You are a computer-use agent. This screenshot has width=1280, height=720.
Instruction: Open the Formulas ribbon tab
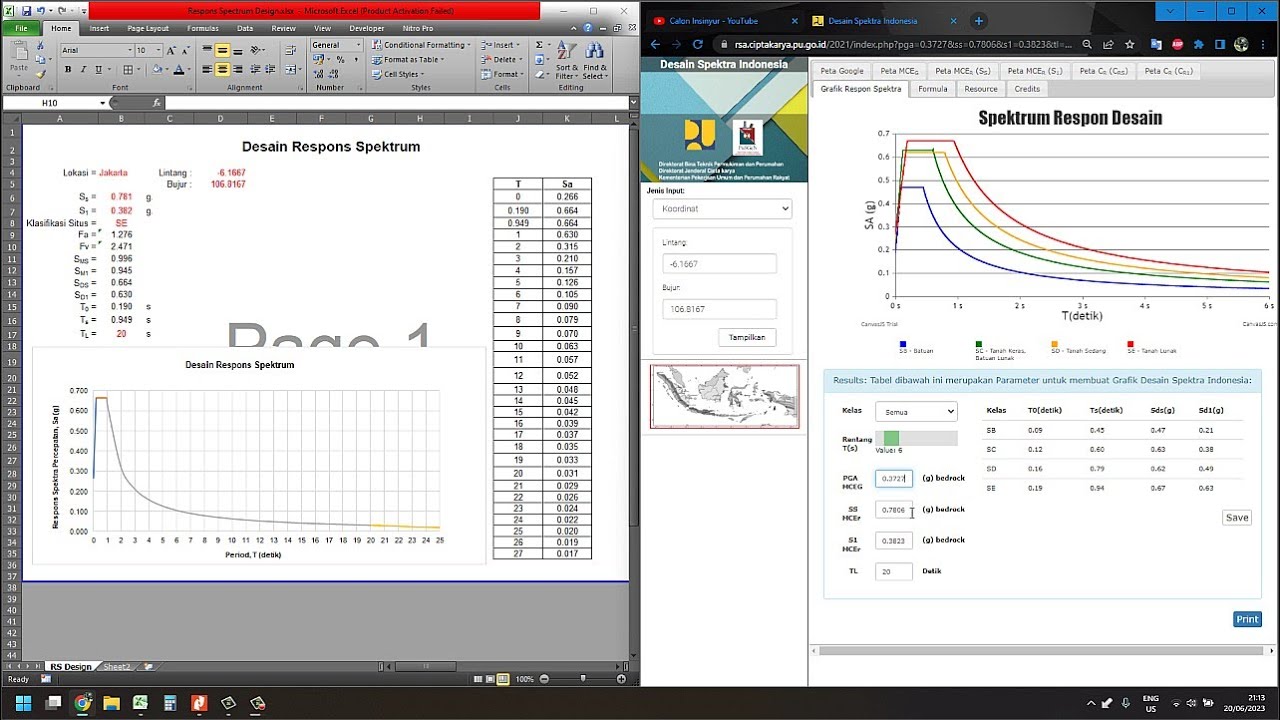[x=203, y=28]
